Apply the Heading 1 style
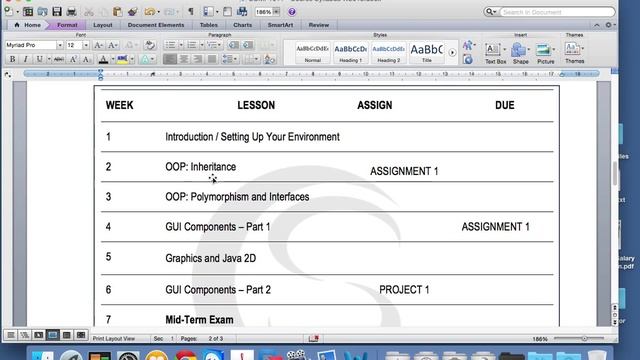Viewport: 640px width, 360px height. (x=351, y=53)
